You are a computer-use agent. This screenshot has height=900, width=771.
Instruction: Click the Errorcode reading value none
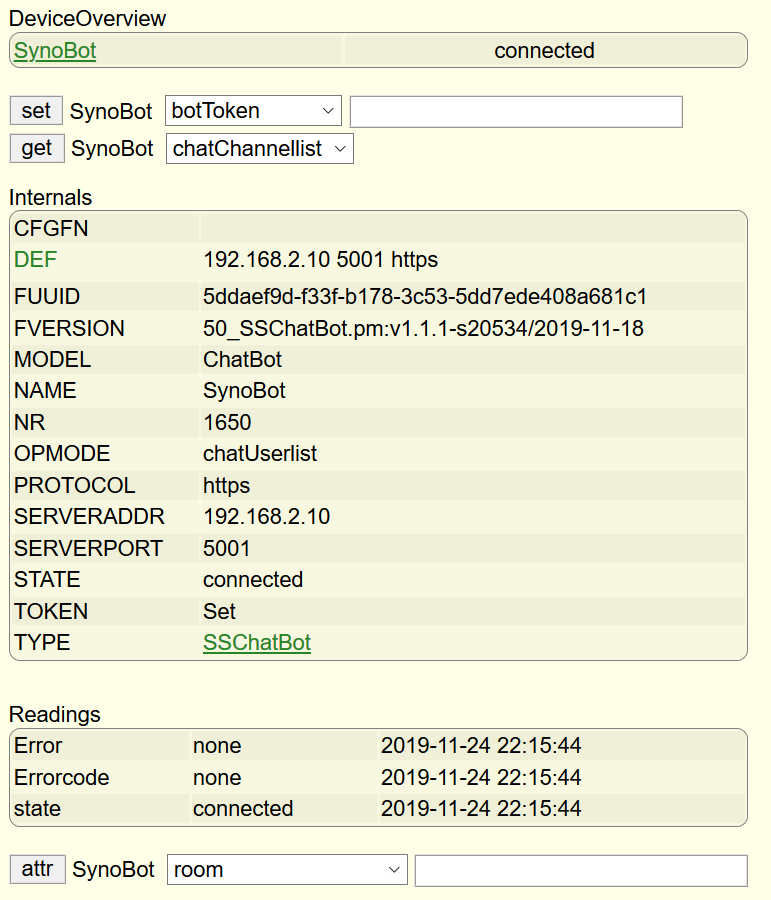pyautogui.click(x=217, y=778)
